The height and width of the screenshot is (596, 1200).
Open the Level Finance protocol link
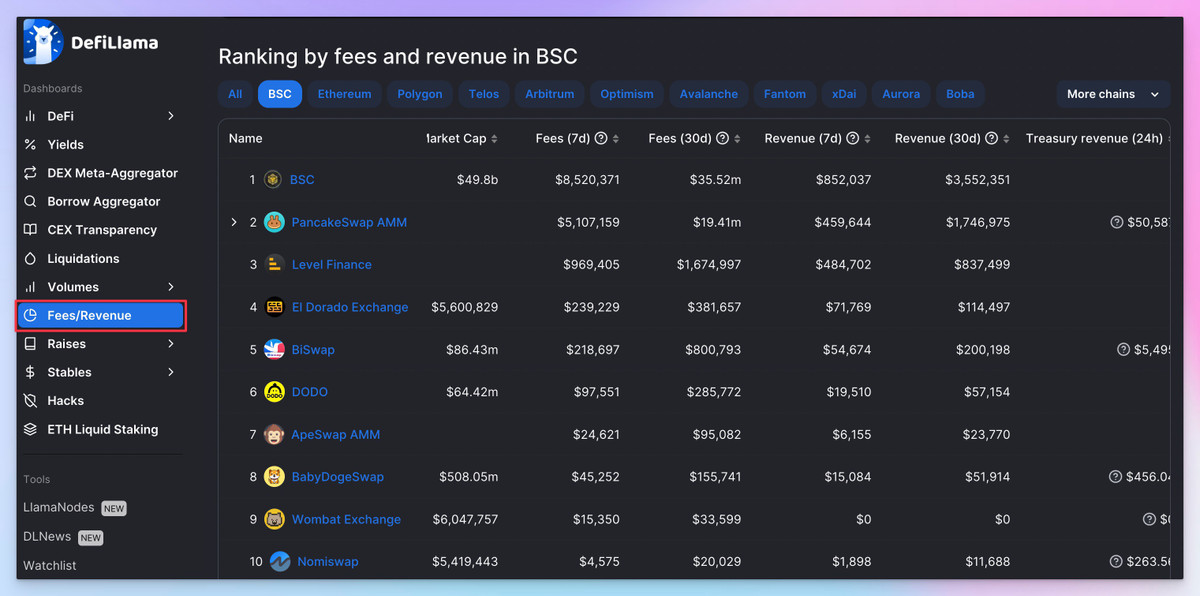point(331,265)
